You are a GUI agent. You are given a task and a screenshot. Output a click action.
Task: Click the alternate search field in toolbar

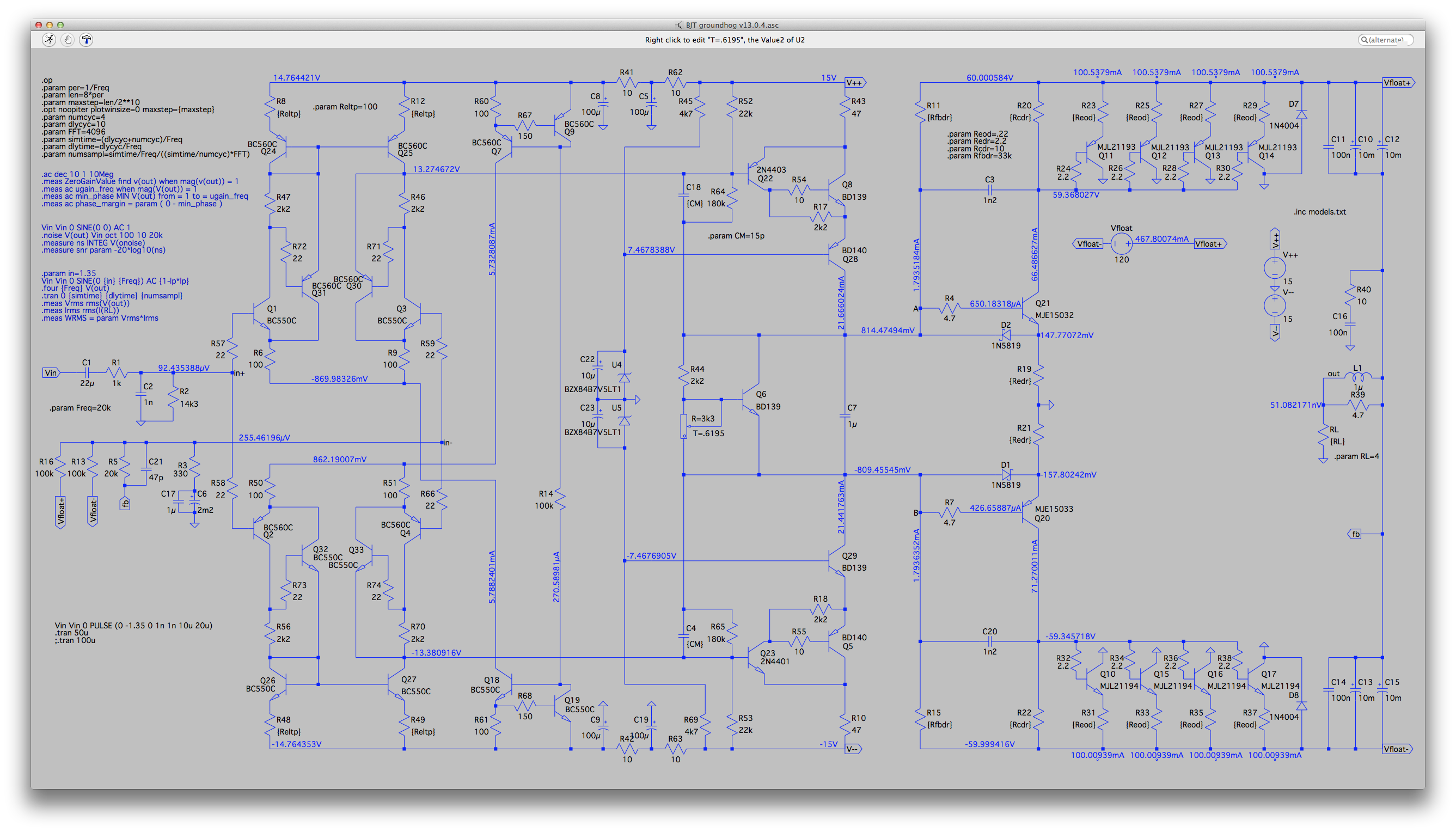tap(1385, 39)
